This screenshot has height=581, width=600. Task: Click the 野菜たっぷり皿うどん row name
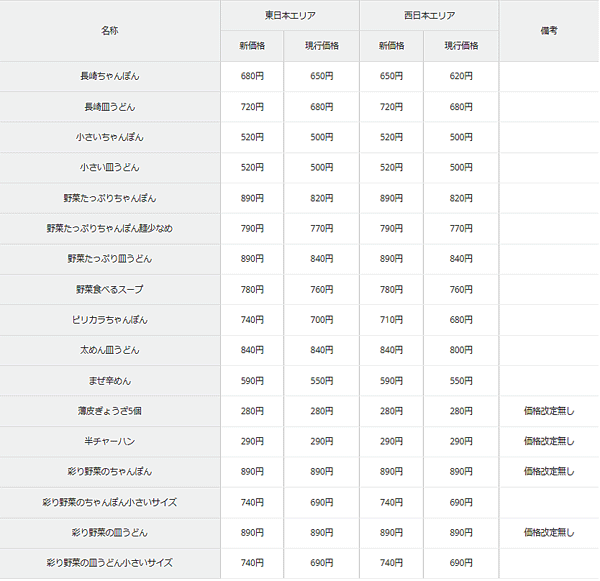coord(110,259)
